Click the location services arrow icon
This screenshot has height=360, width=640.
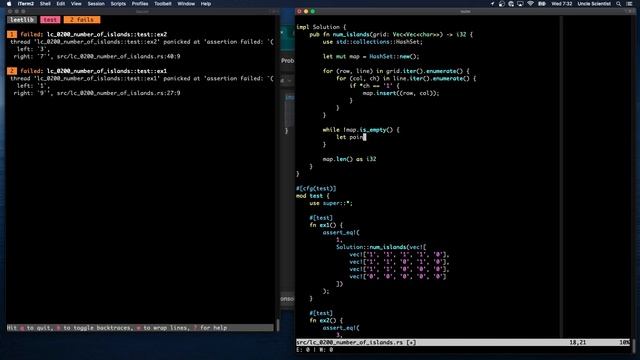click(x=492, y=4)
